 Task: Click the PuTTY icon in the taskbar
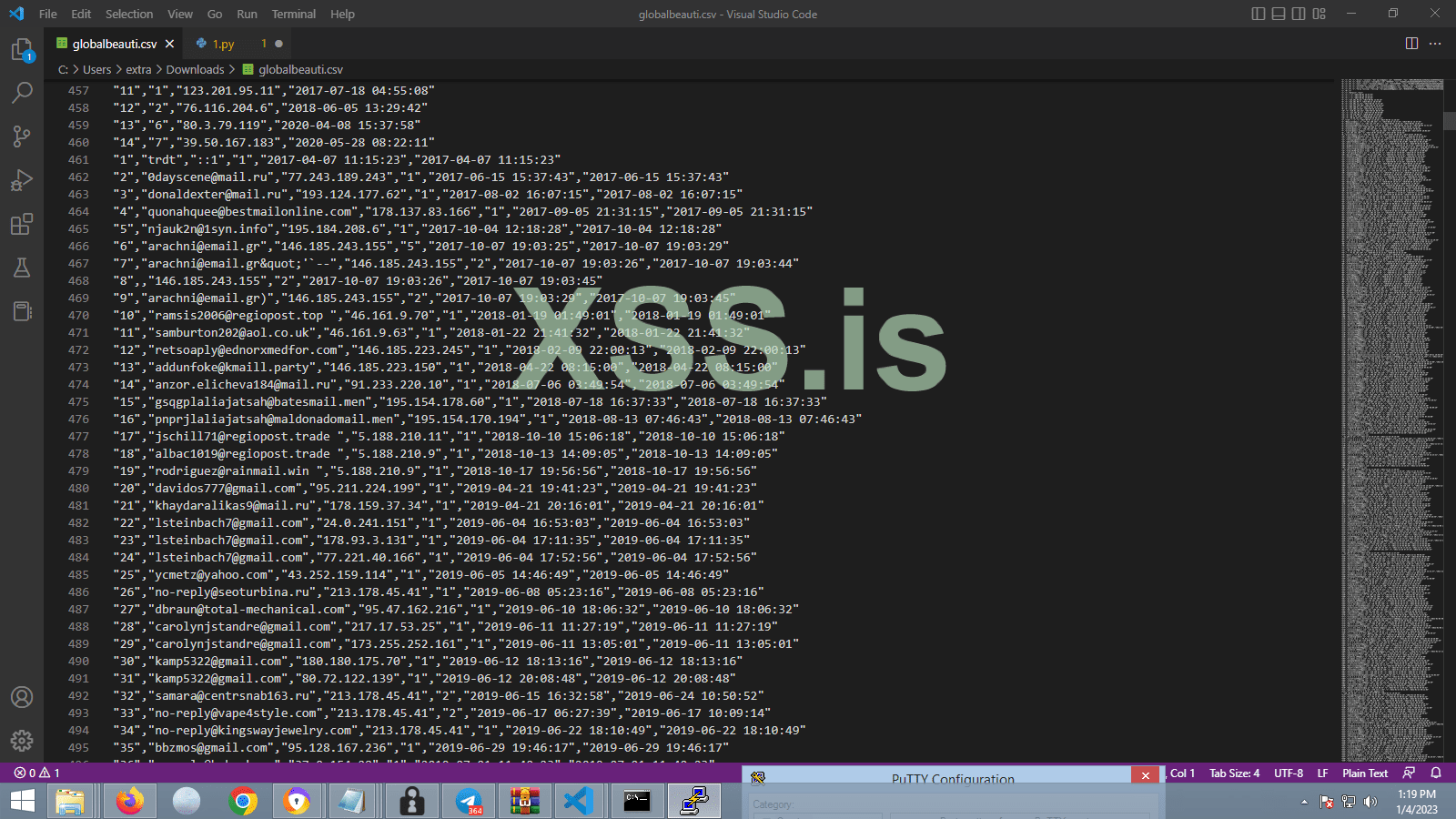coord(694,801)
